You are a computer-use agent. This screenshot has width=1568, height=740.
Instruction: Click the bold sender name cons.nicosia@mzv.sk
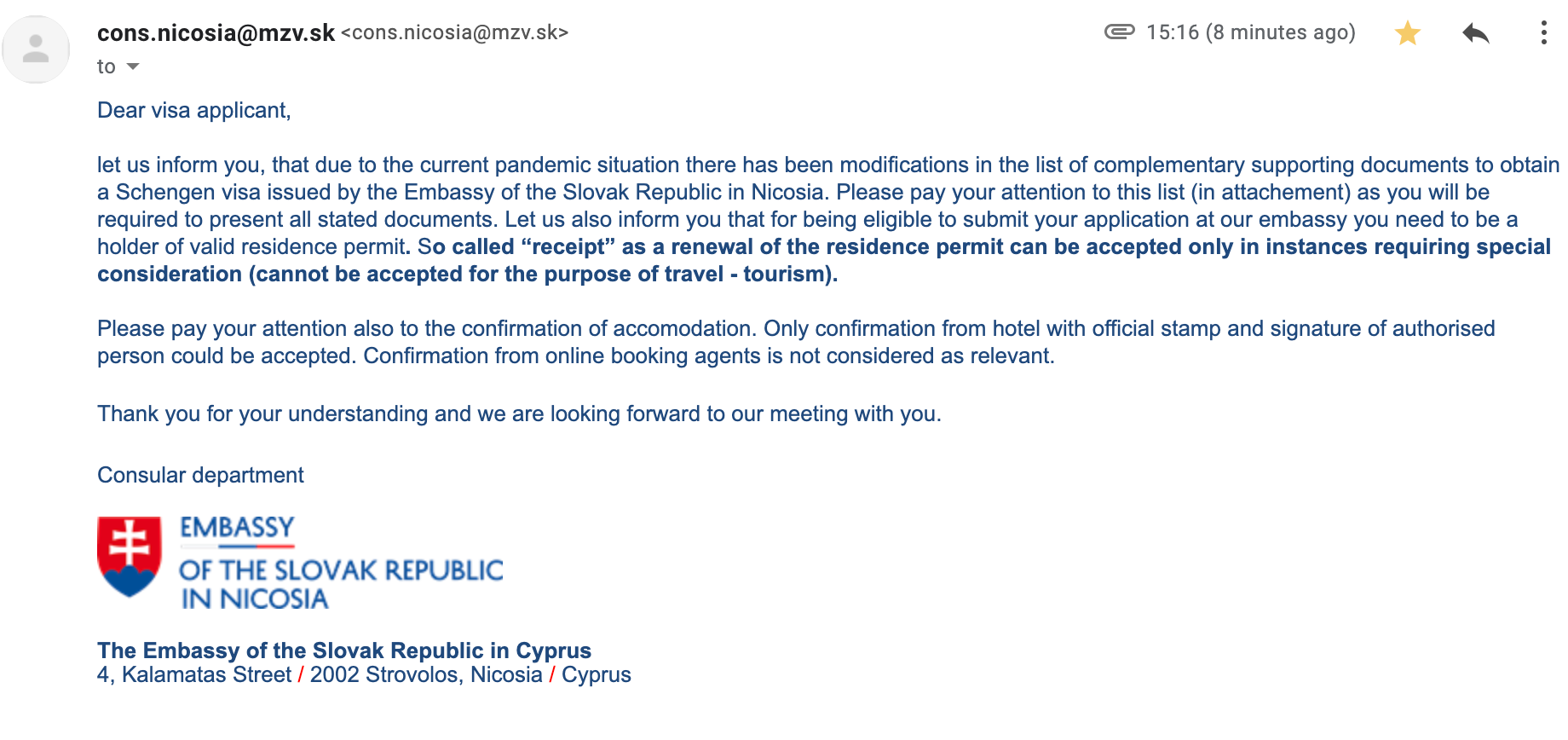coord(216,33)
